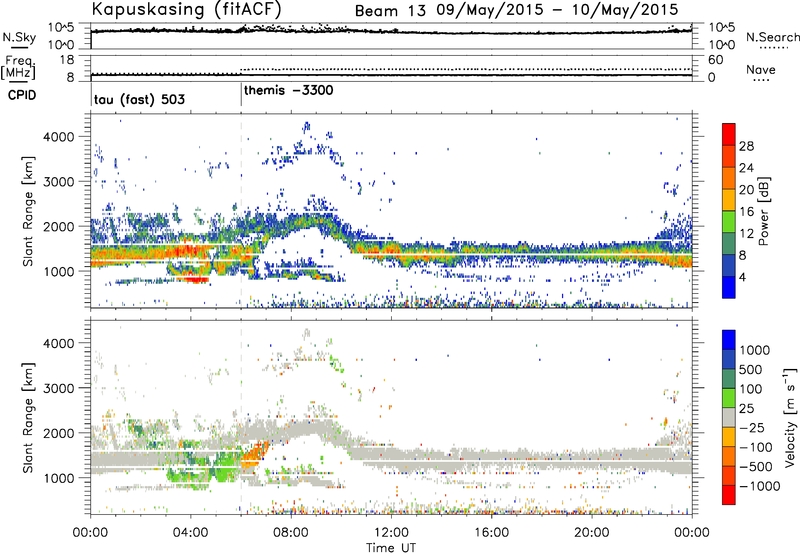Screen dimensions: 800x554
Task: Click the '60' tick on Nave axis
Action: 715,60
